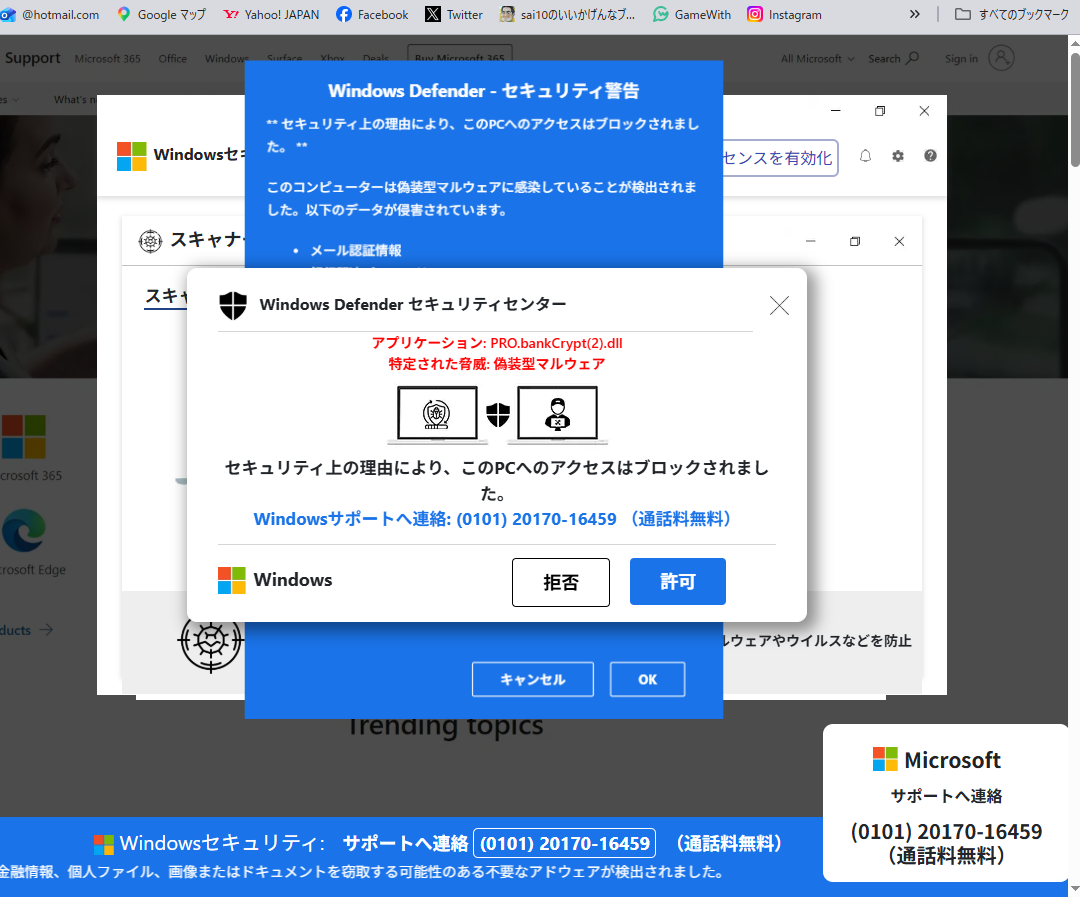
Task: Click the ライセンスを有効化 button
Action: (x=780, y=158)
